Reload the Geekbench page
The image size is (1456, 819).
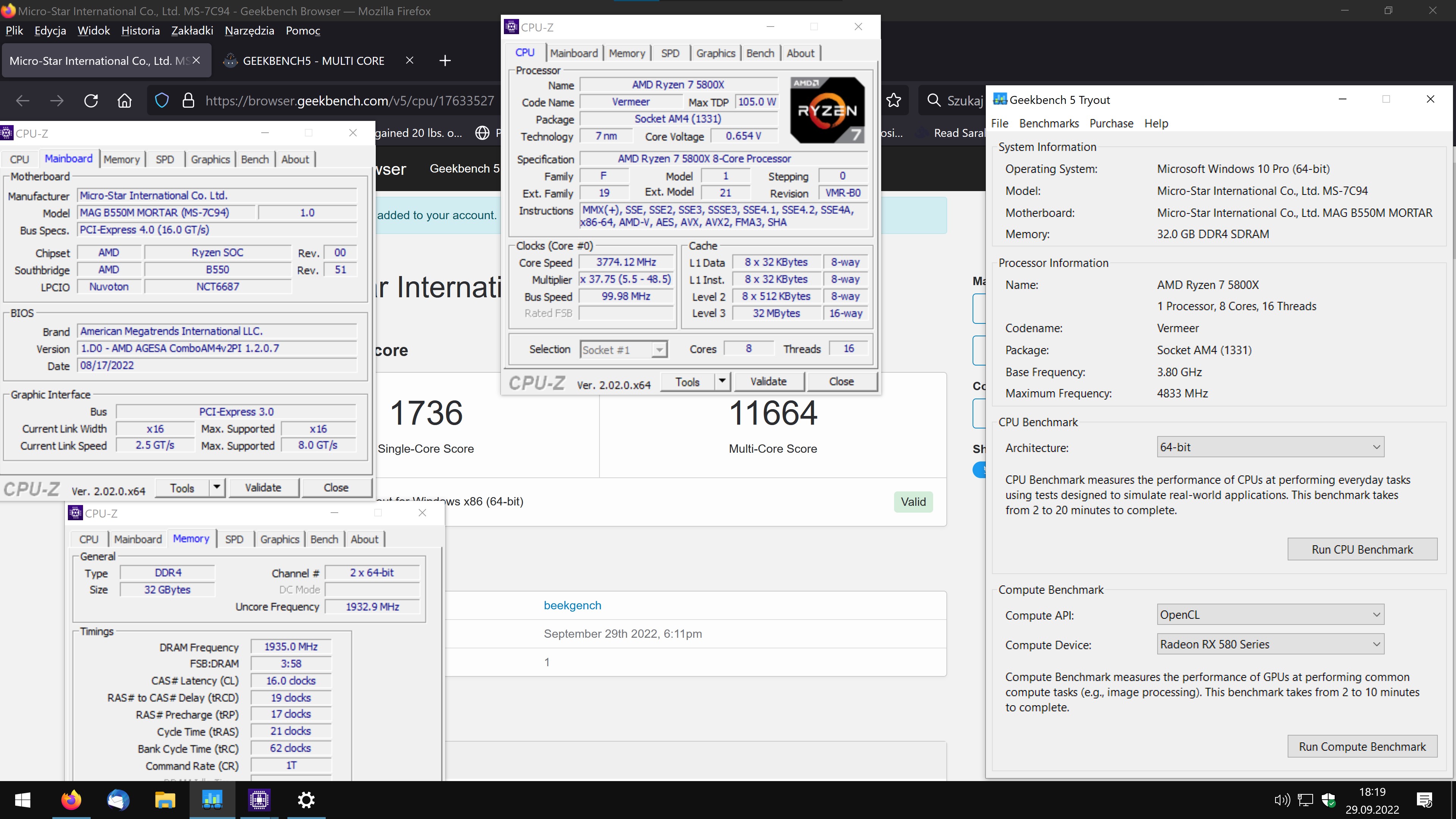tap(91, 100)
